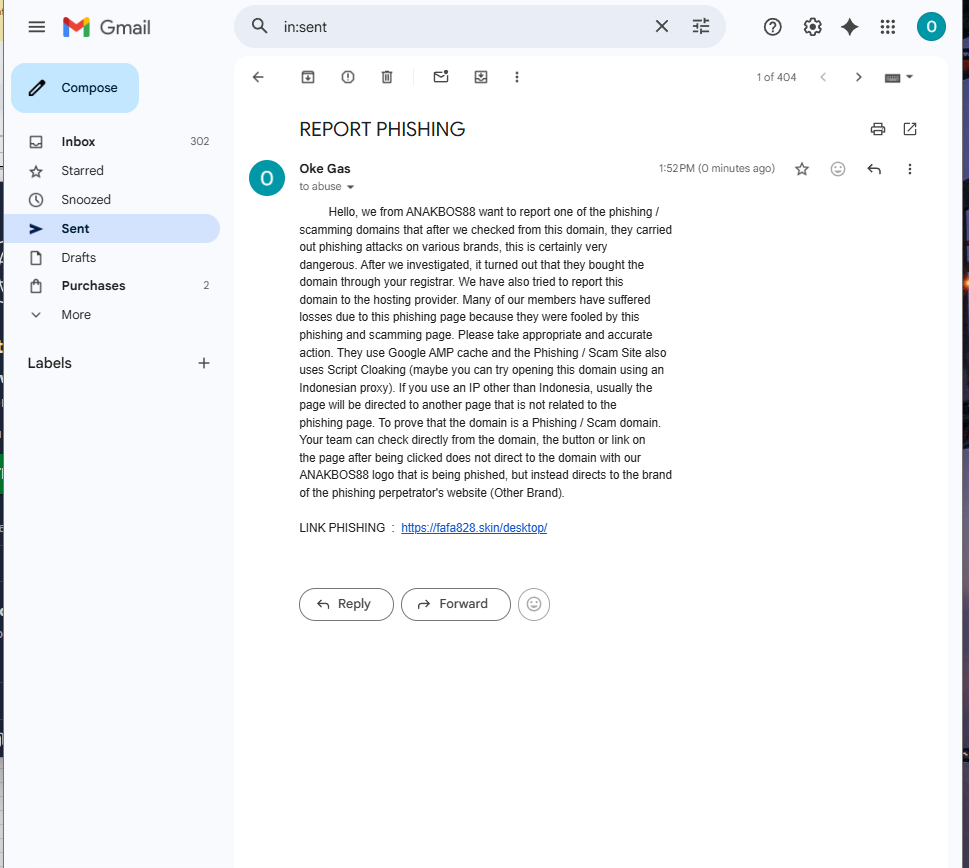Click the Move to inbox icon
Viewport: 969px width, 868px height.
(481, 77)
